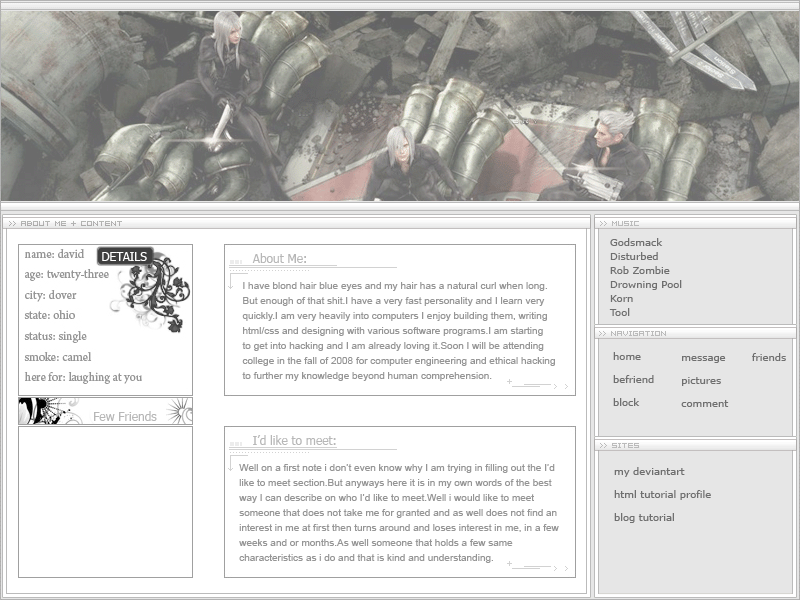
Task: Click the black floral ornament in details box
Action: (x=151, y=294)
